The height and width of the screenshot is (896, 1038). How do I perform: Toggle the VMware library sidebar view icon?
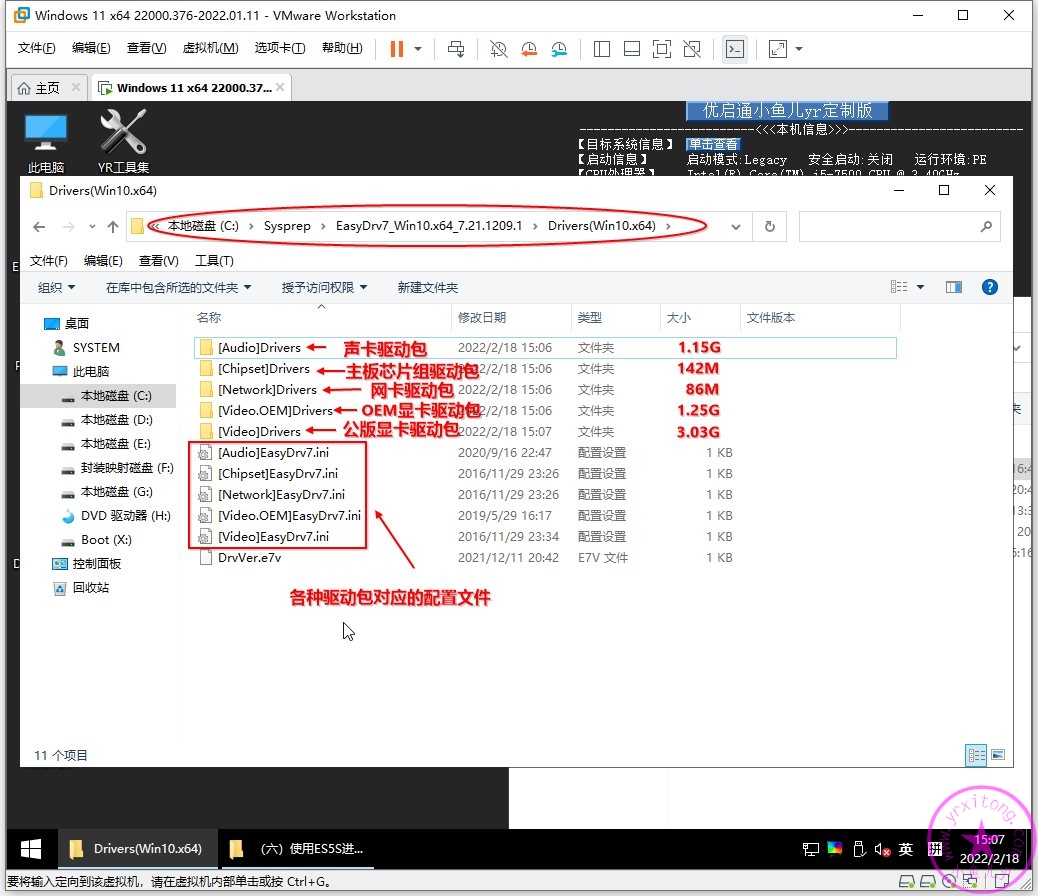tap(602, 49)
